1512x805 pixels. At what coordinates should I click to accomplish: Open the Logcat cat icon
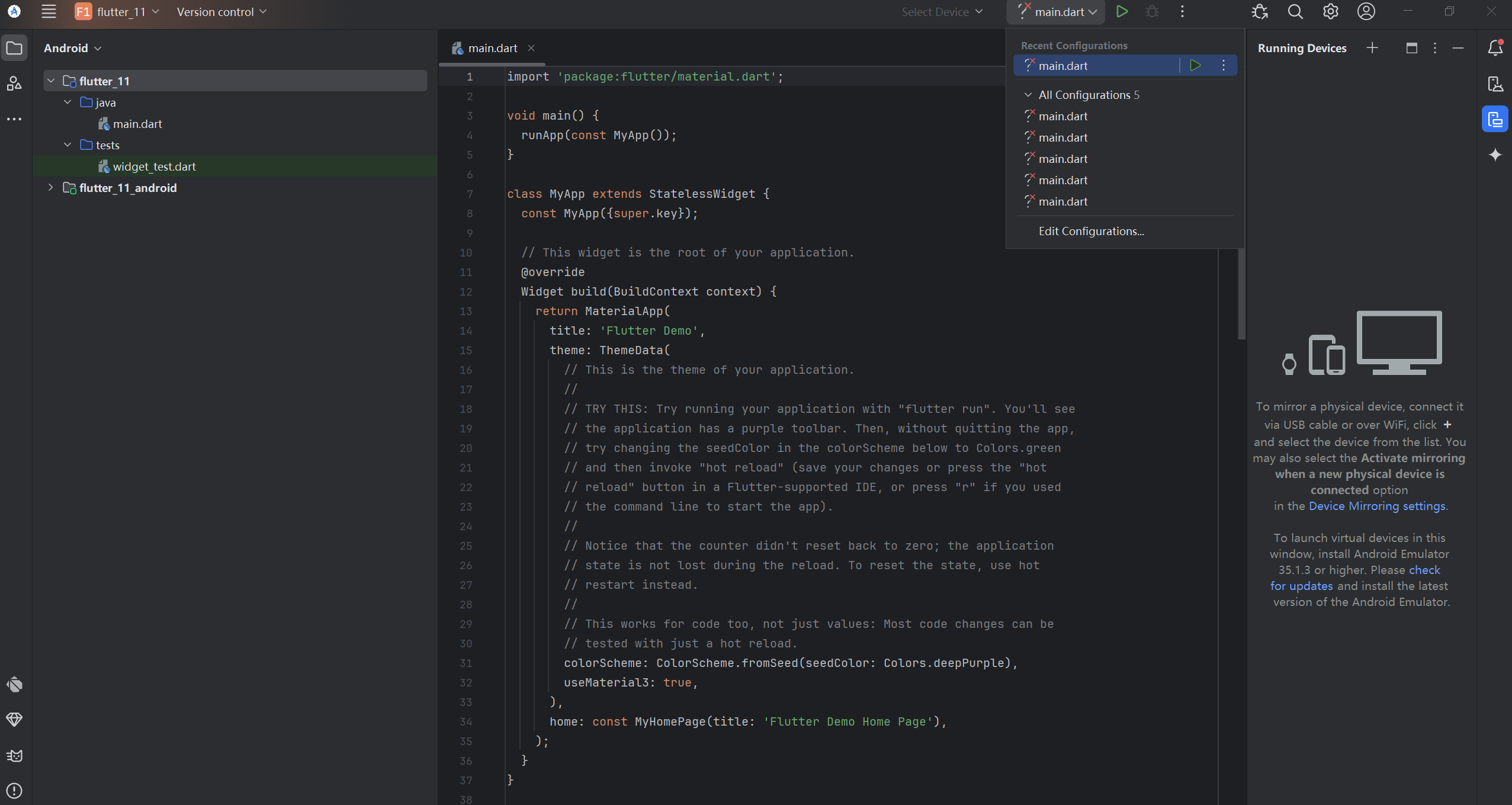tap(14, 755)
